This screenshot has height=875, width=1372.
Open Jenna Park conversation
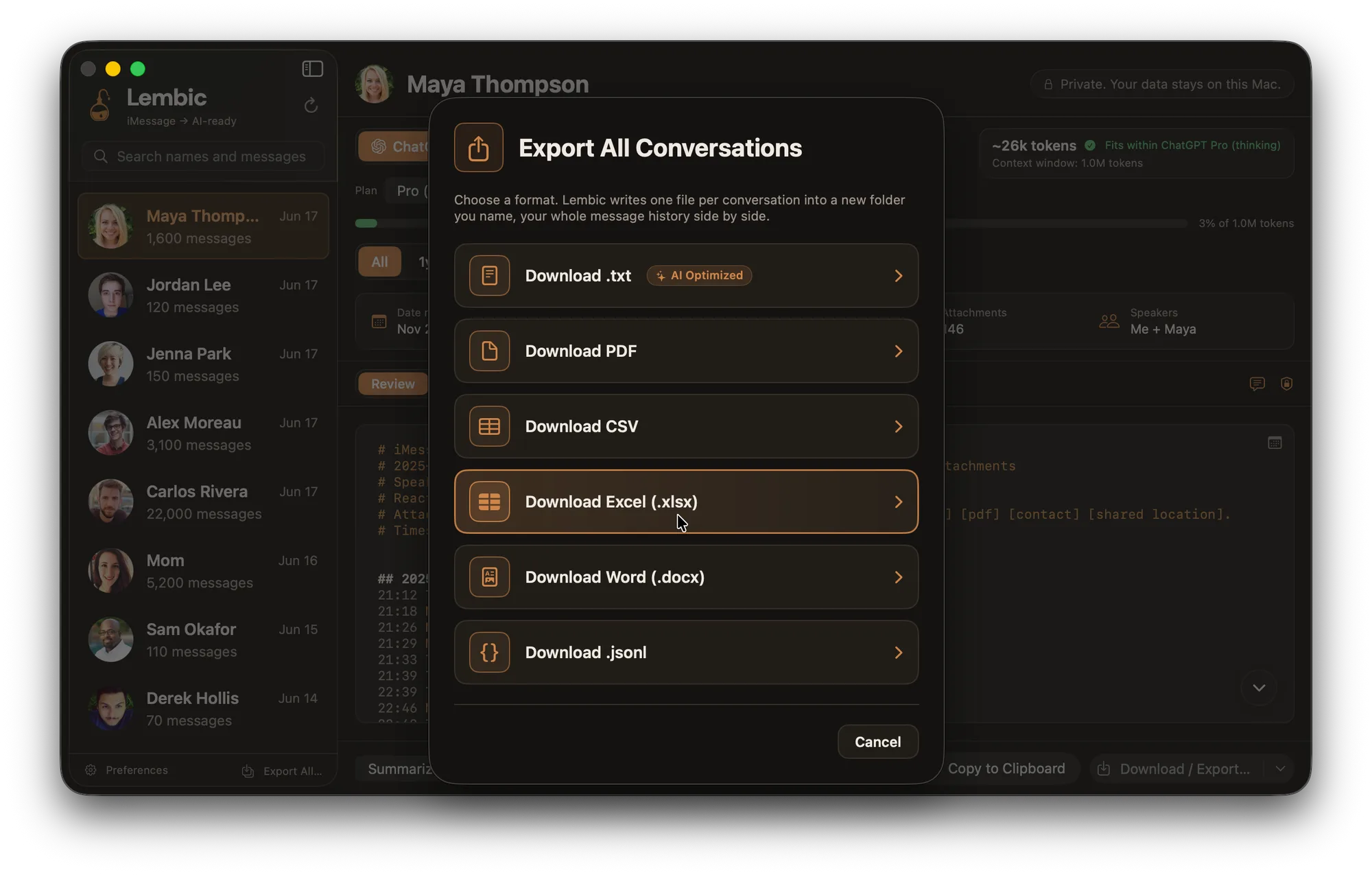pos(204,364)
